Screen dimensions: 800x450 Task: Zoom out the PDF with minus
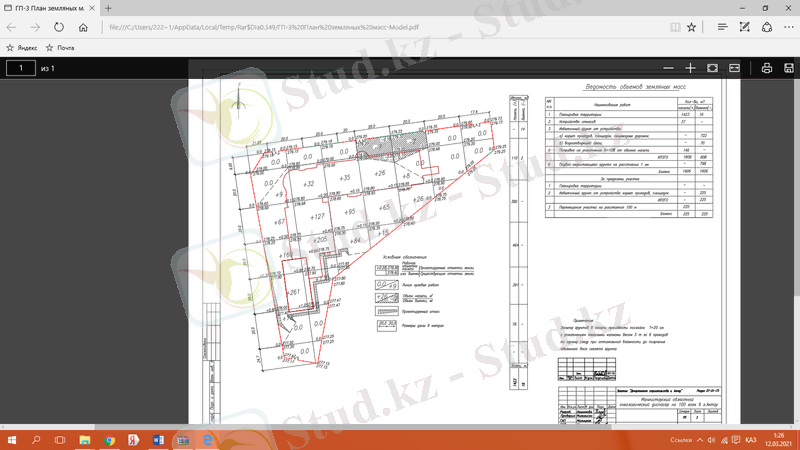pos(668,68)
